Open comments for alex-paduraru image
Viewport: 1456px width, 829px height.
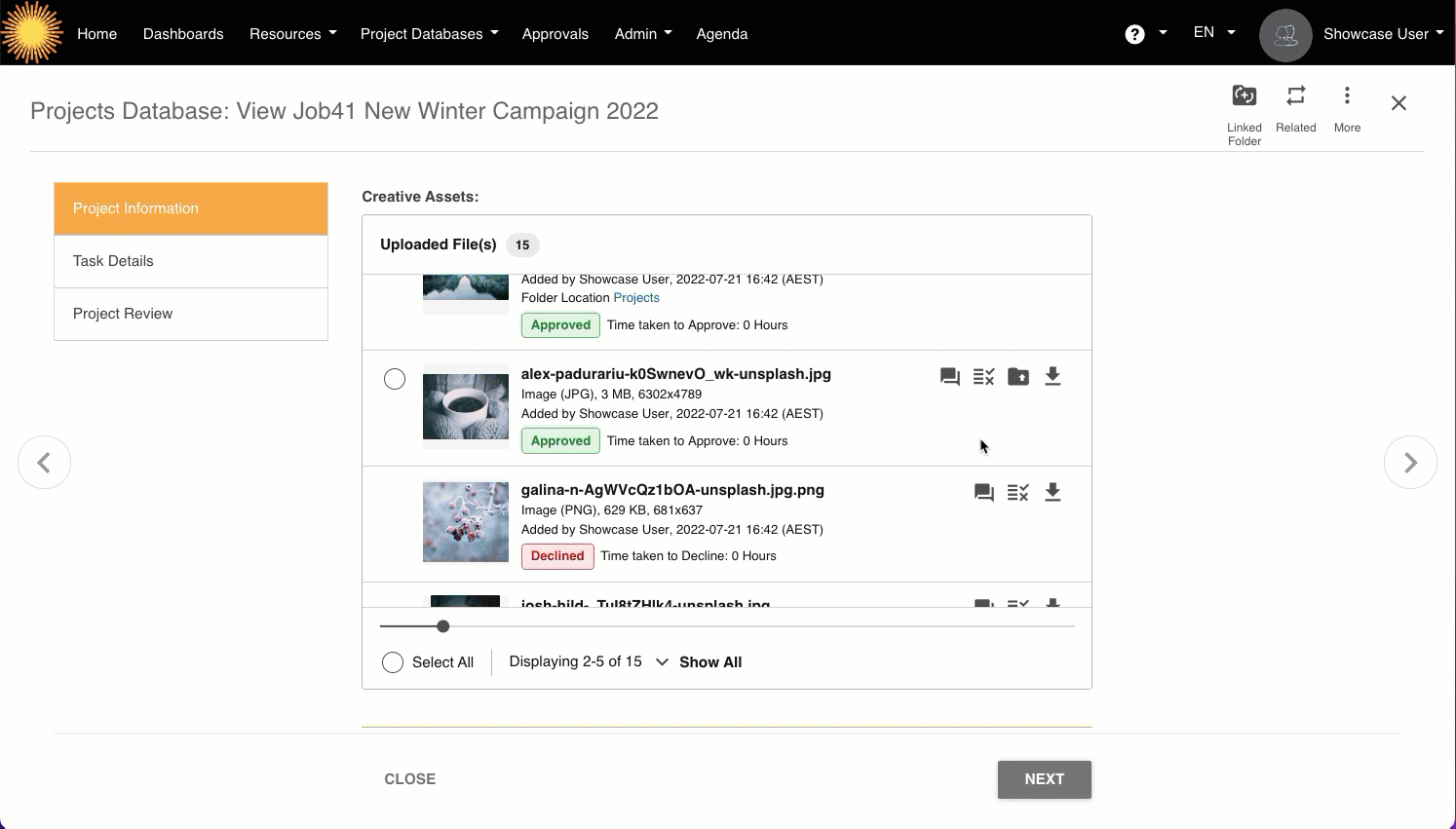point(949,377)
